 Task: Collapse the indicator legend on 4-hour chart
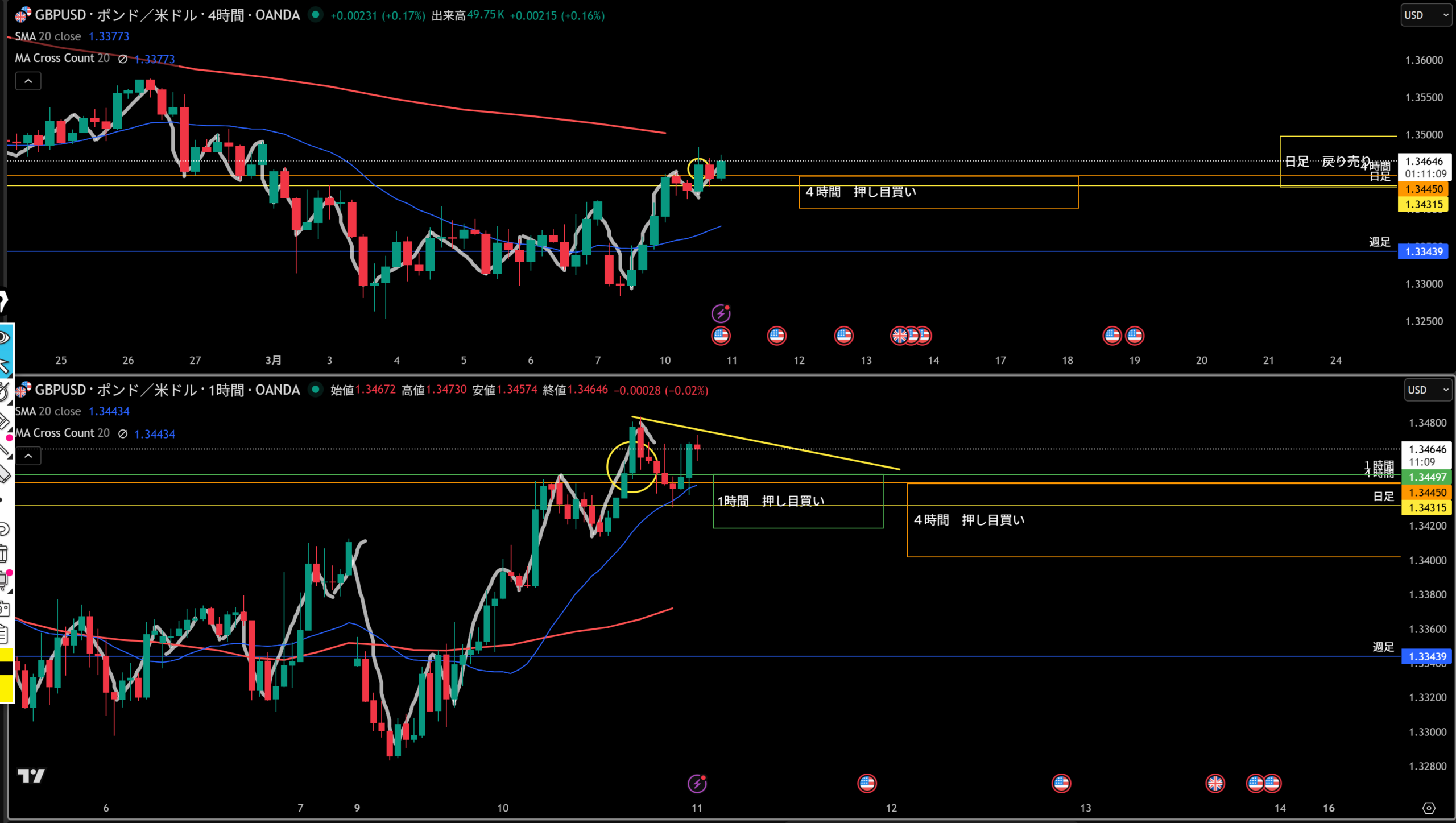click(x=28, y=81)
